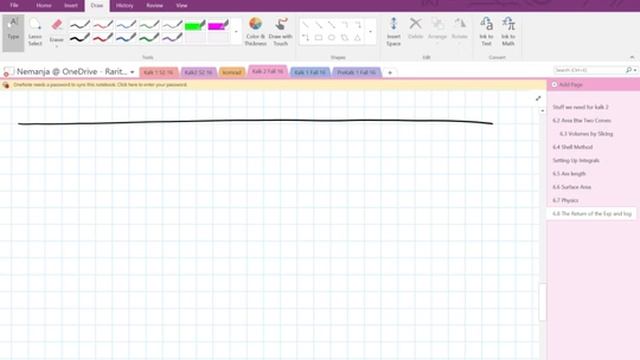Expand the pens gallery
The width and height of the screenshot is (640, 360).
click(236, 32)
